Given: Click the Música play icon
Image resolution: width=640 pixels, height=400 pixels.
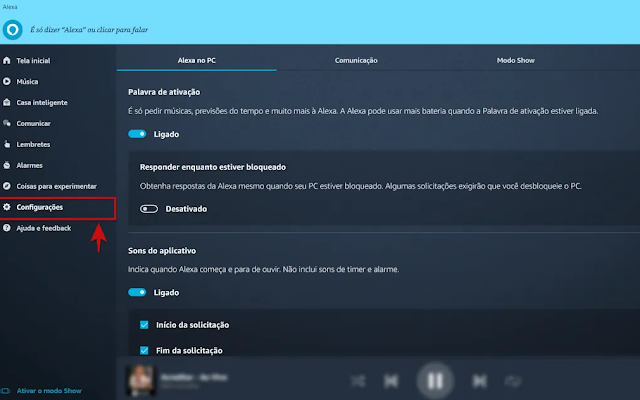Looking at the screenshot, I should click(7, 81).
